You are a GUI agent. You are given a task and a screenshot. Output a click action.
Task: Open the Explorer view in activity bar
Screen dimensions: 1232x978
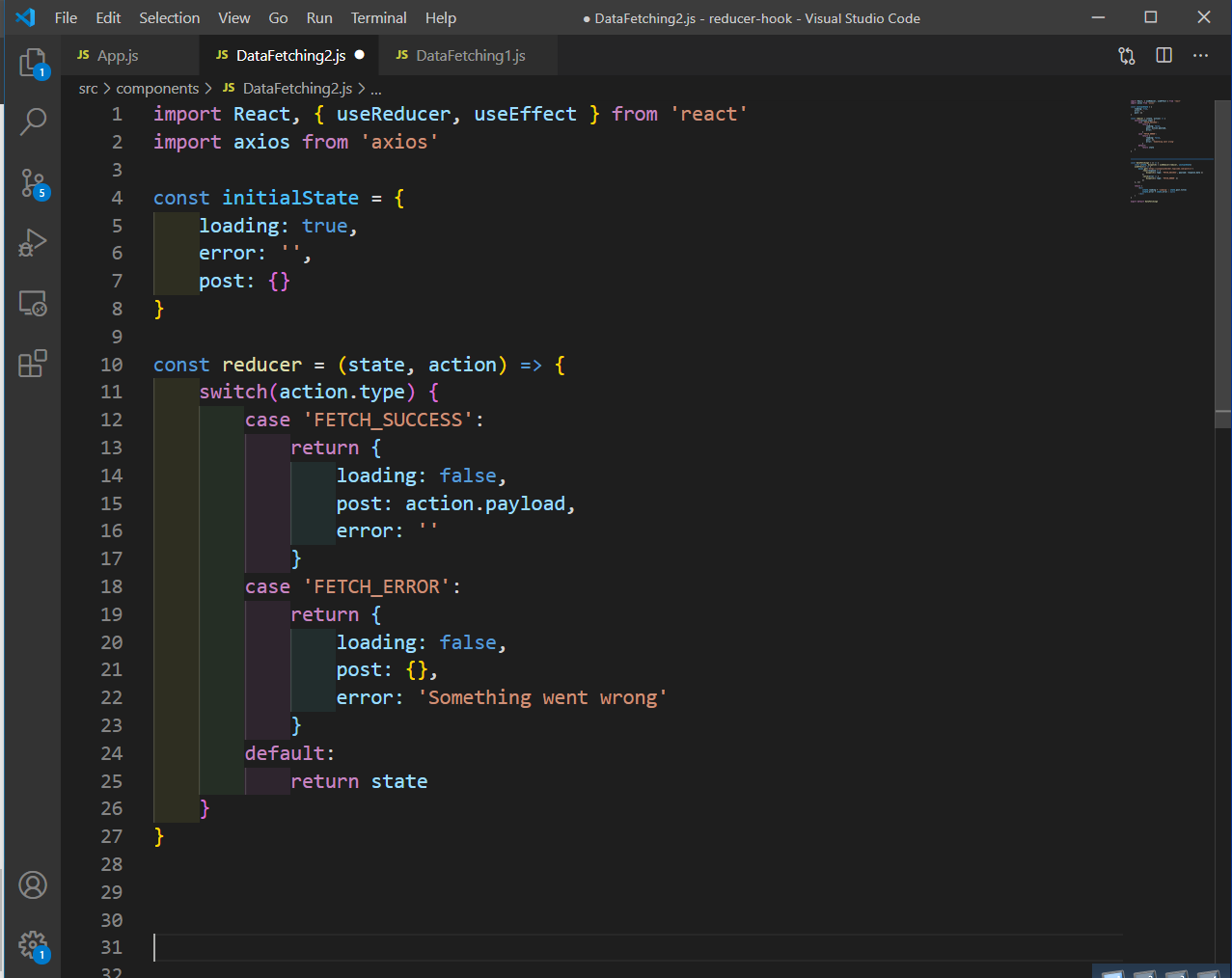[x=33, y=64]
